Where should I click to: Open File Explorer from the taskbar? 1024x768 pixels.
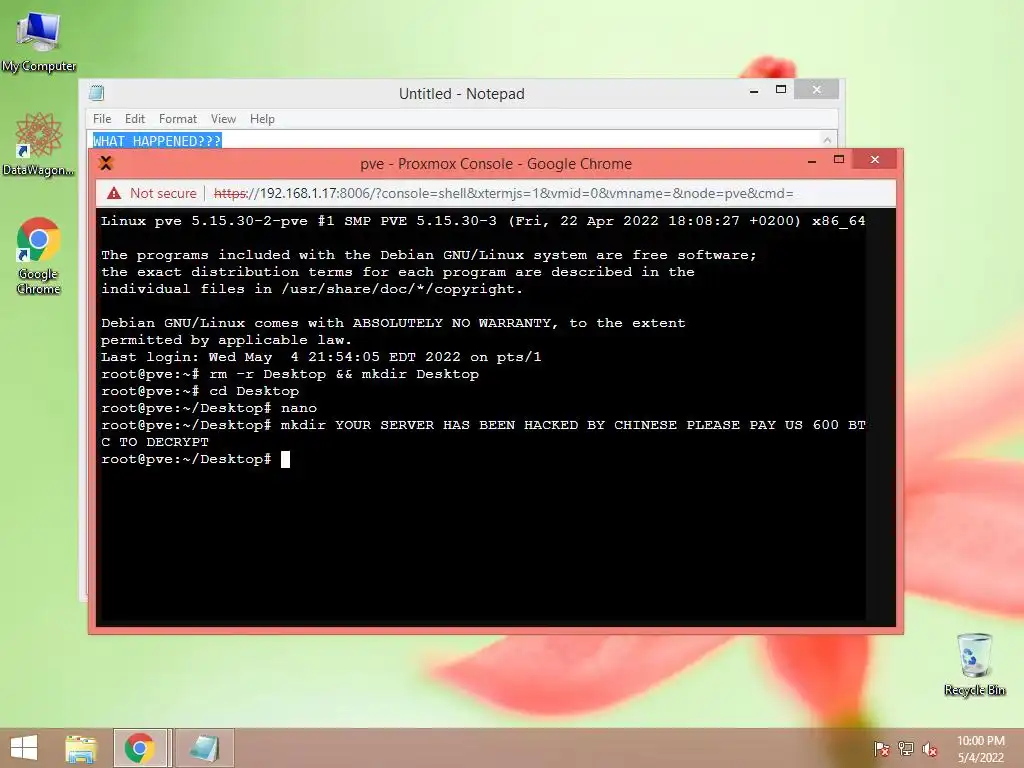tap(81, 748)
